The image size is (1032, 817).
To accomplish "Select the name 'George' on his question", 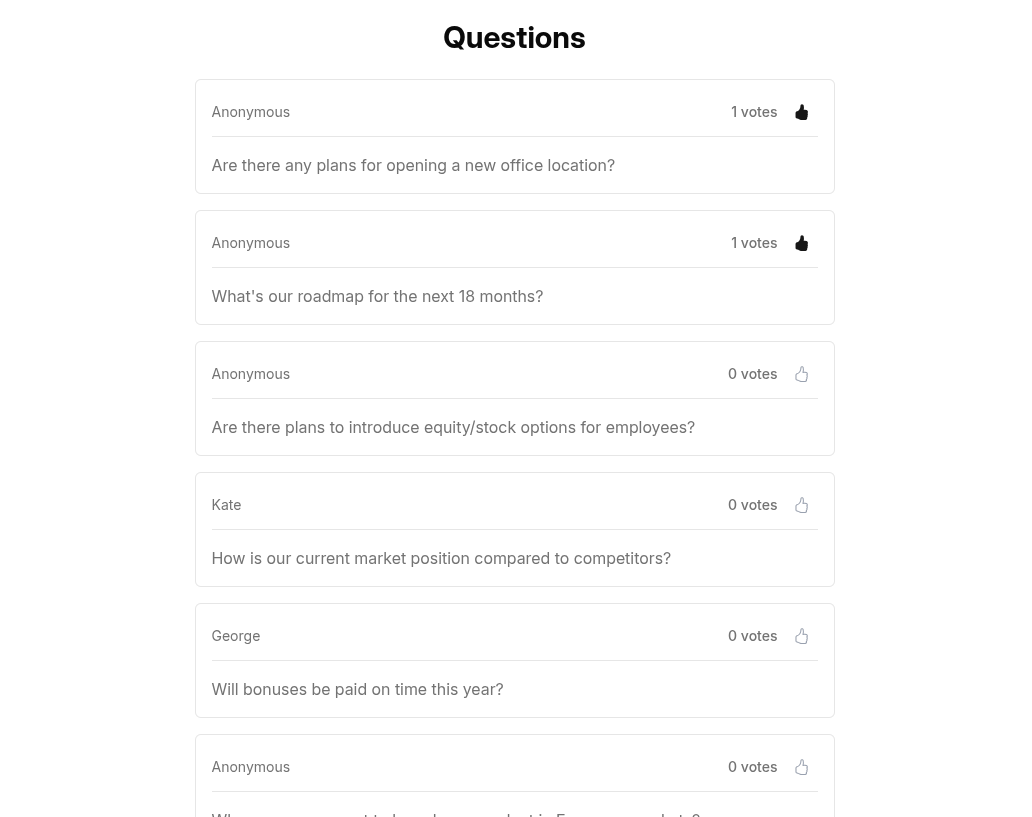I will click(x=235, y=636).
